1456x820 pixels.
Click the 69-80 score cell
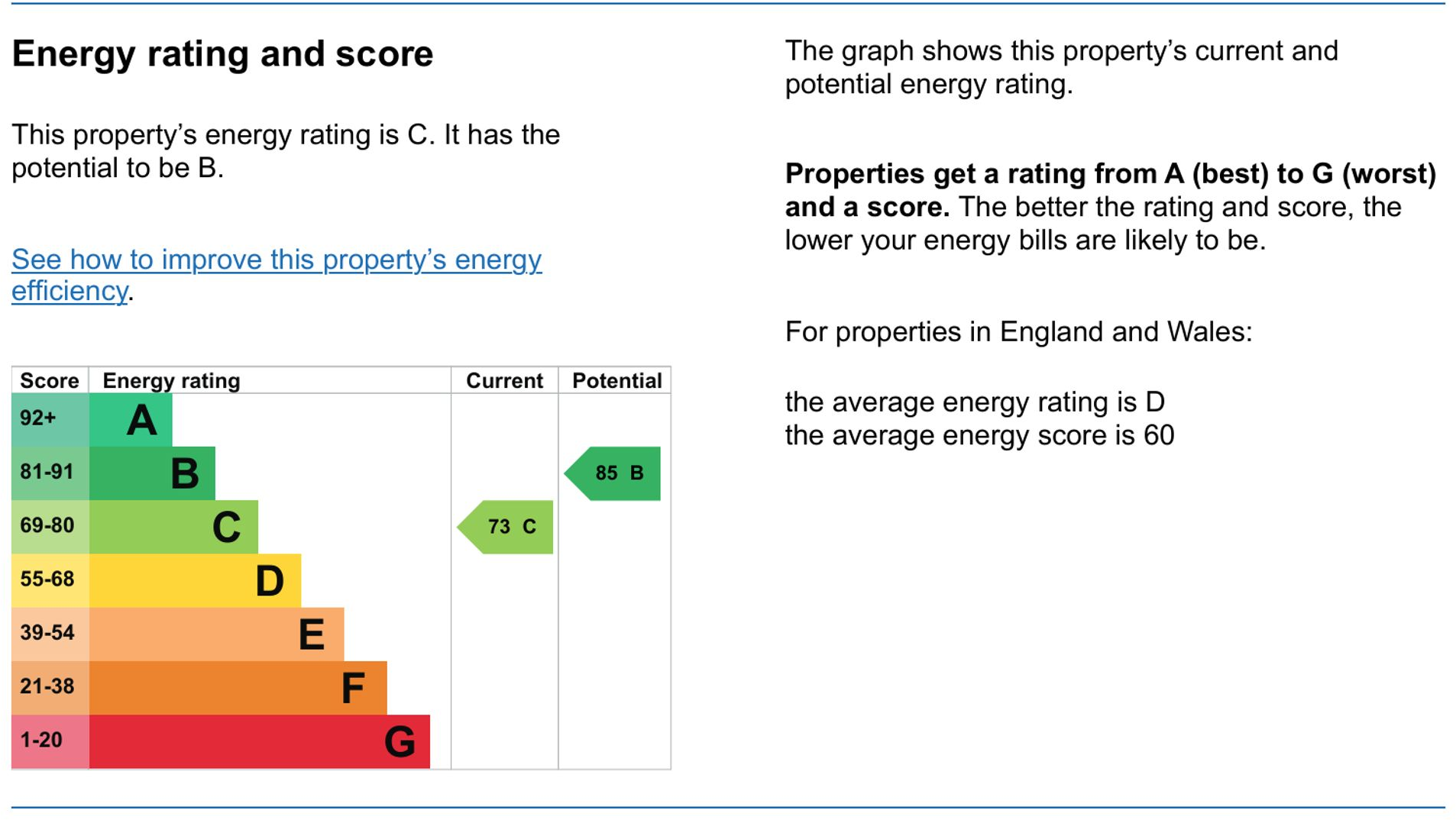coord(50,526)
